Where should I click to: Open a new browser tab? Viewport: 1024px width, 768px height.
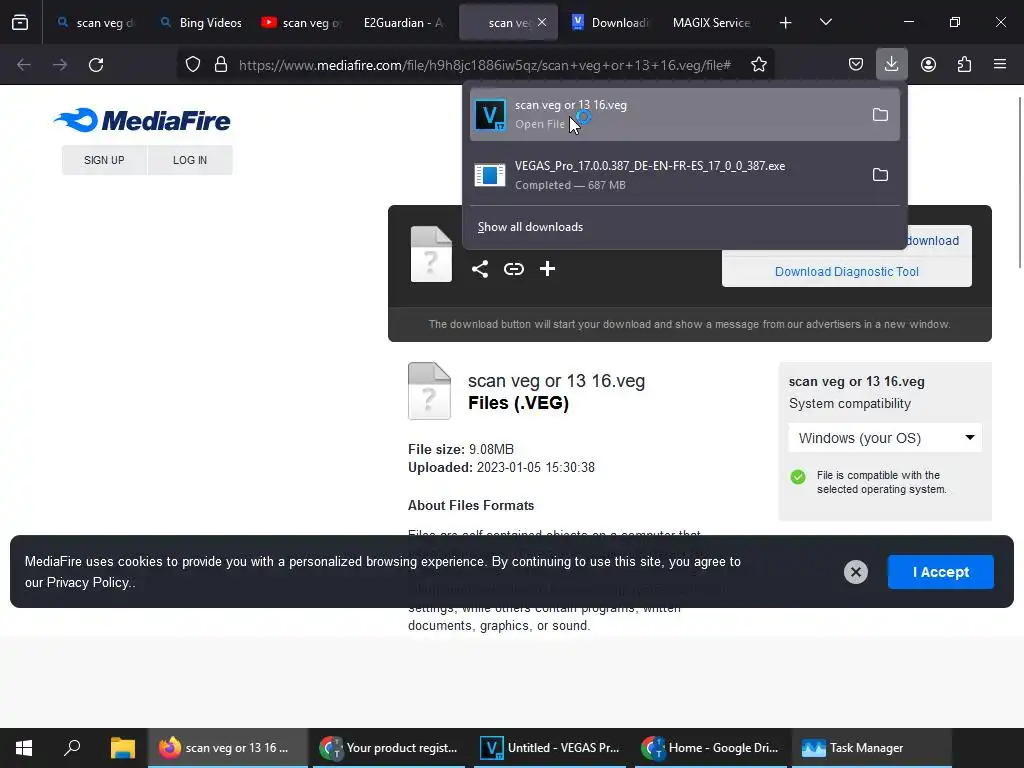click(x=786, y=23)
